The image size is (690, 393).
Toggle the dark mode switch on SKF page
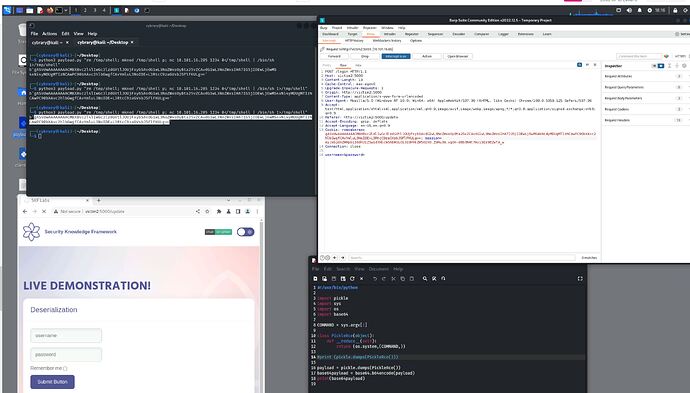[x=245, y=232]
